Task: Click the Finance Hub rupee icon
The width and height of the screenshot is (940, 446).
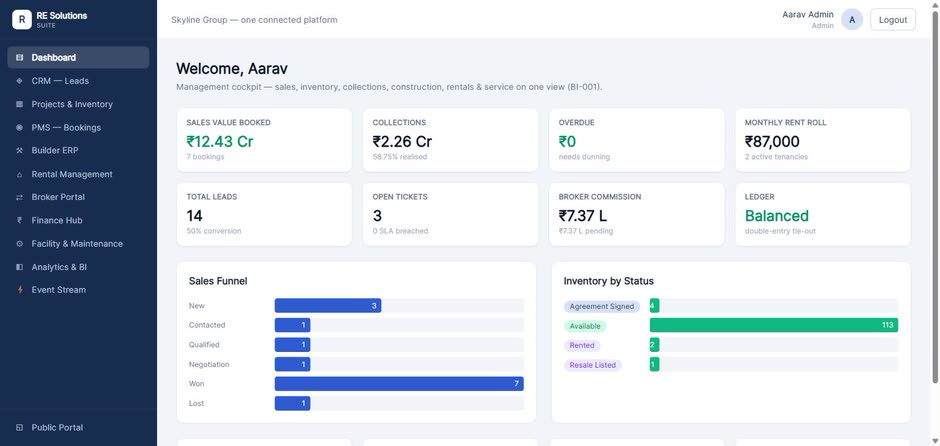Action: pos(19,221)
